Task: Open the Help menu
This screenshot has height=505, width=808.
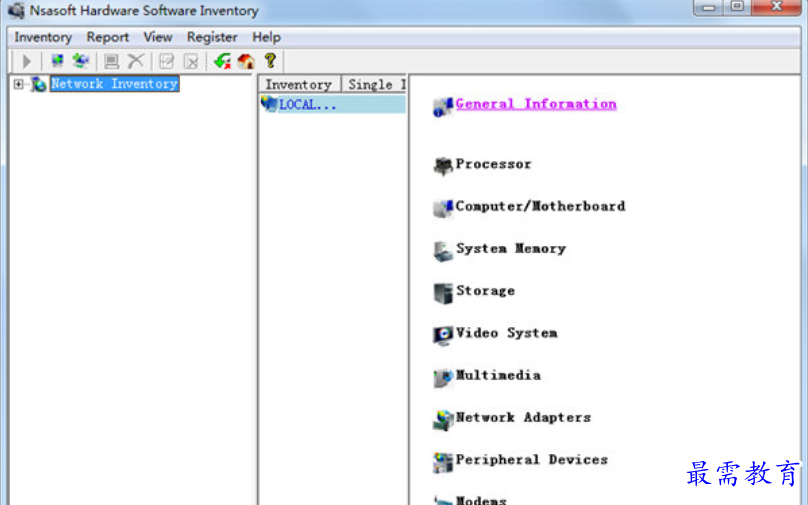Action: click(266, 37)
